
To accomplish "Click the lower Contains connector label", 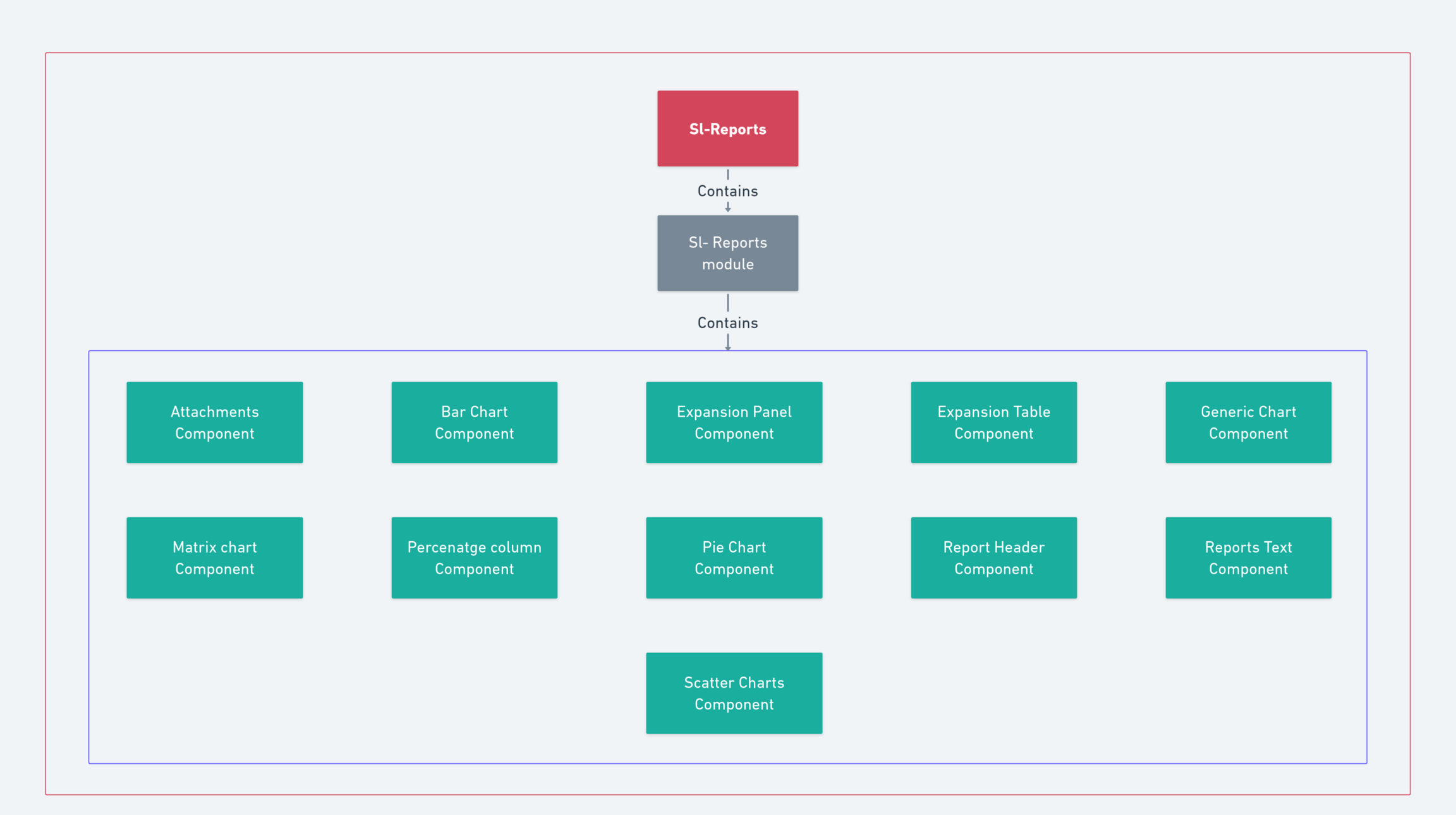I will [x=727, y=323].
